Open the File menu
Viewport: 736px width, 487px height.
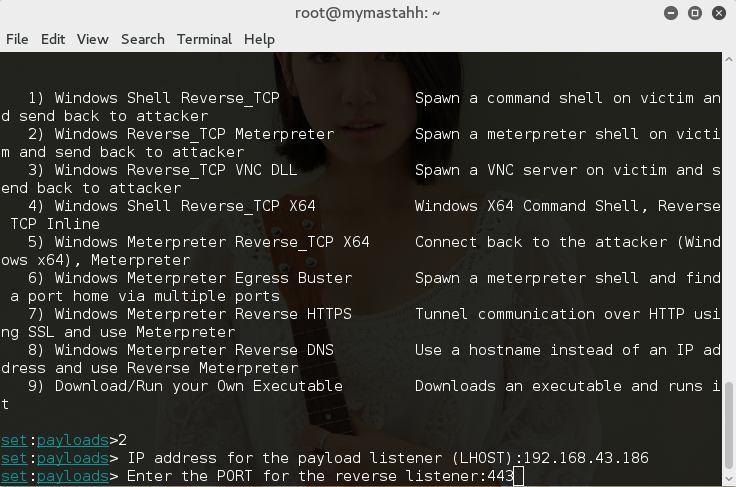point(17,39)
